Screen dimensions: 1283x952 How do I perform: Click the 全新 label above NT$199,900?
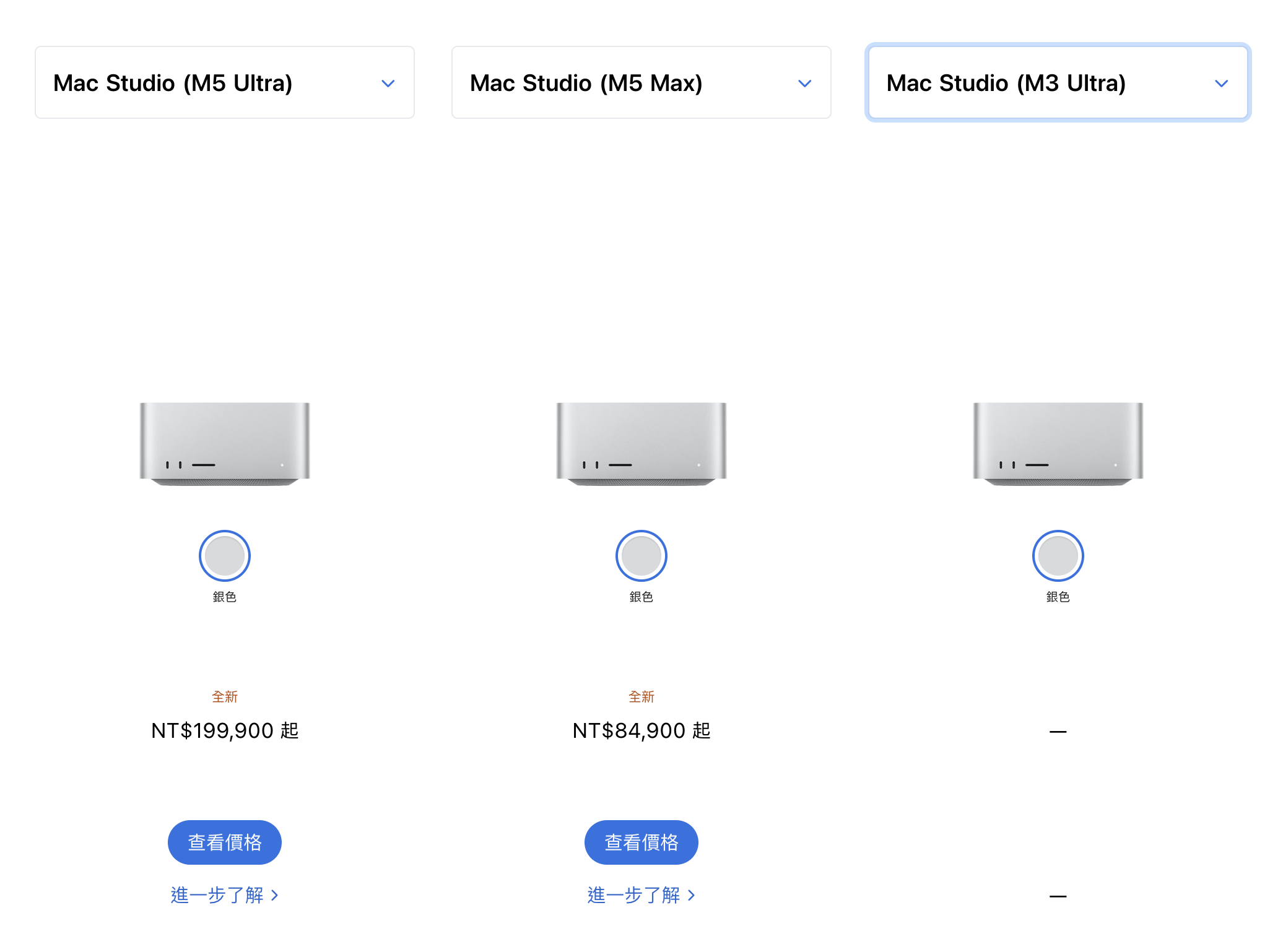click(x=225, y=697)
